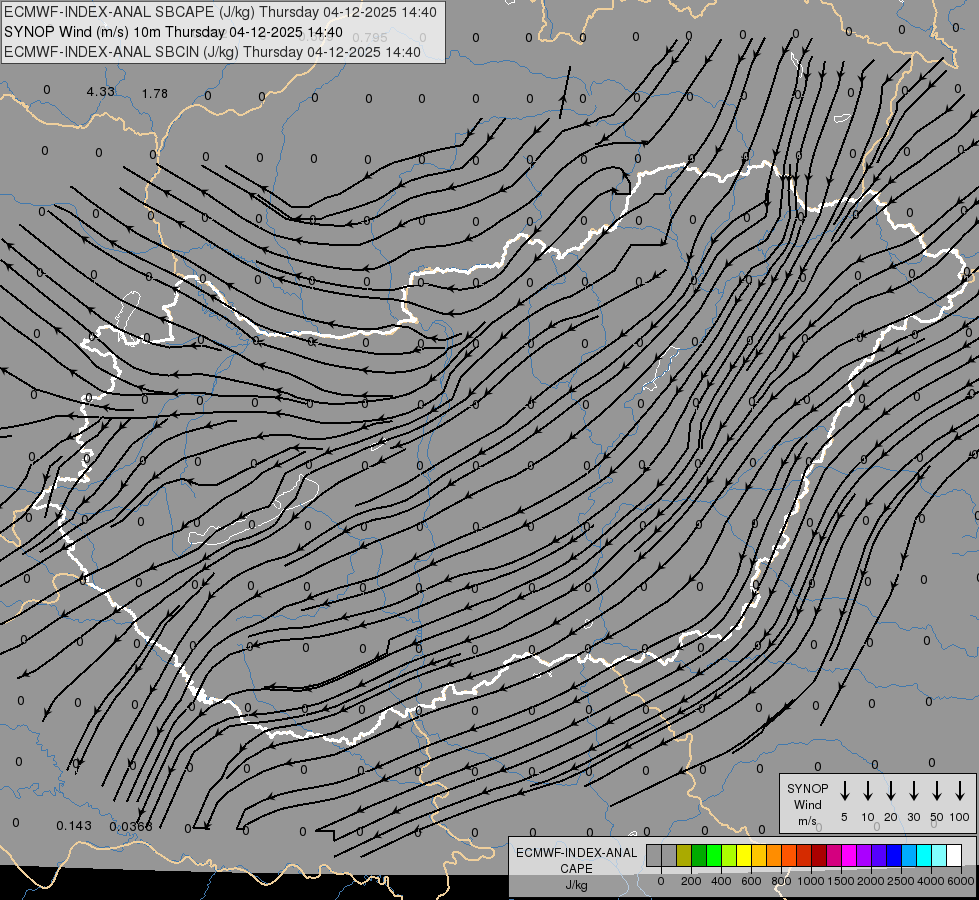Select the white CAPE legend swatch
979x900 pixels.
pyautogui.click(x=954, y=855)
